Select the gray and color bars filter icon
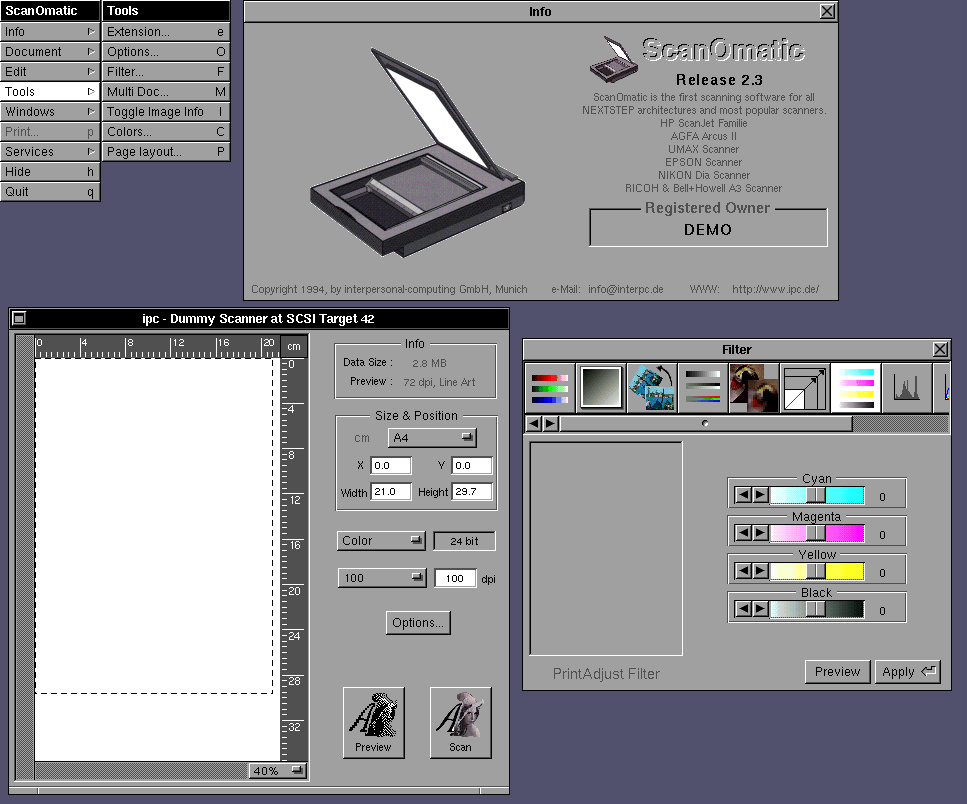 pyautogui.click(x=703, y=388)
